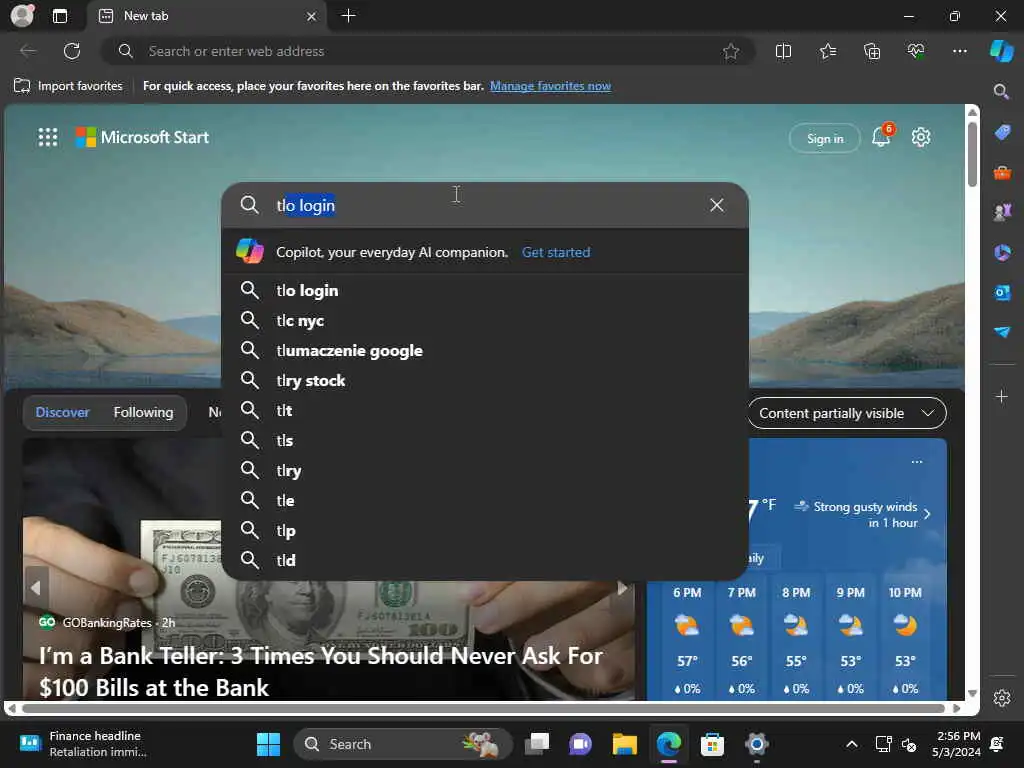The image size is (1024, 768).
Task: Open split screen view
Action: point(783,51)
